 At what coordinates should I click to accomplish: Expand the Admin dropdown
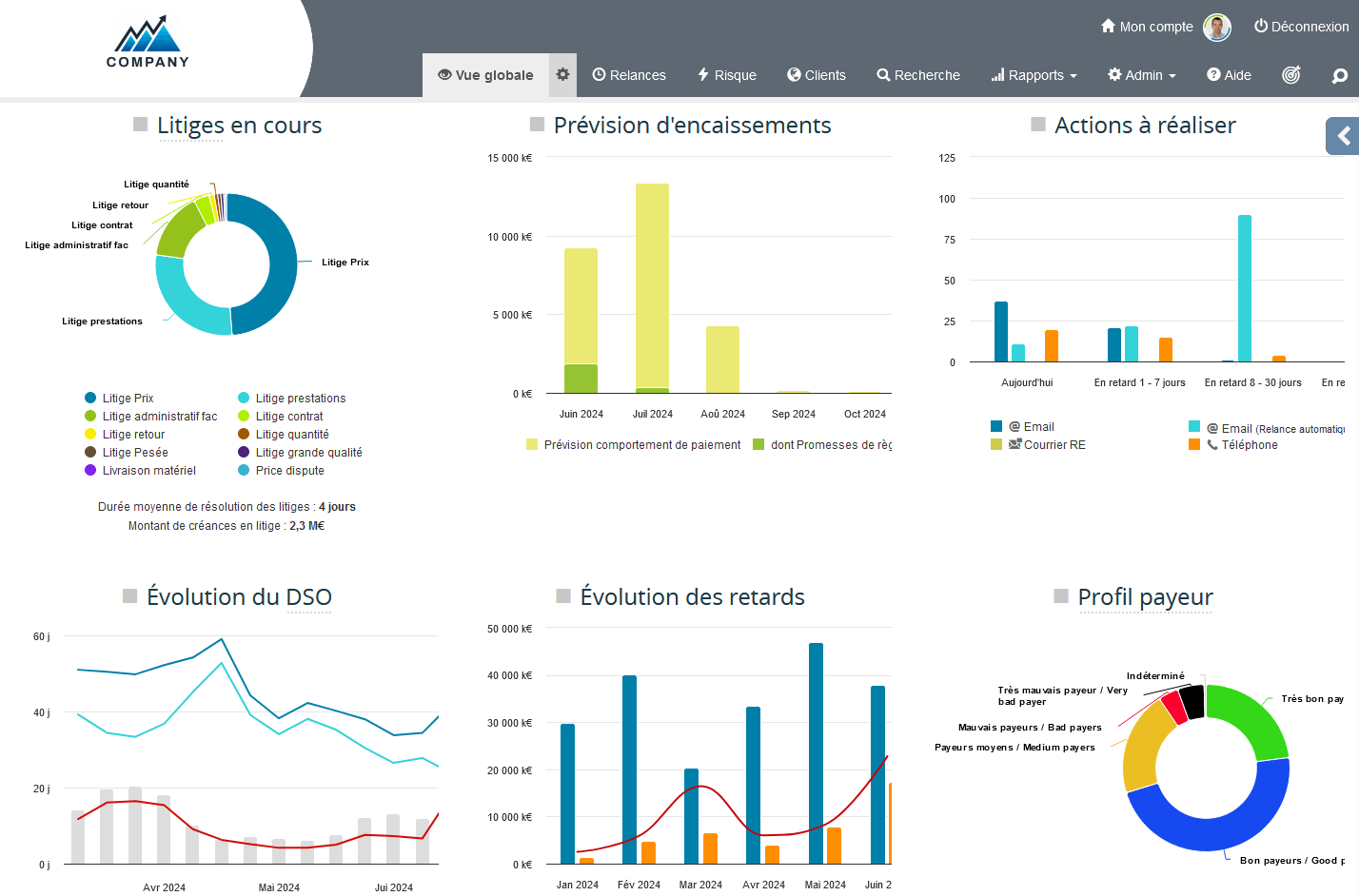pos(1142,75)
